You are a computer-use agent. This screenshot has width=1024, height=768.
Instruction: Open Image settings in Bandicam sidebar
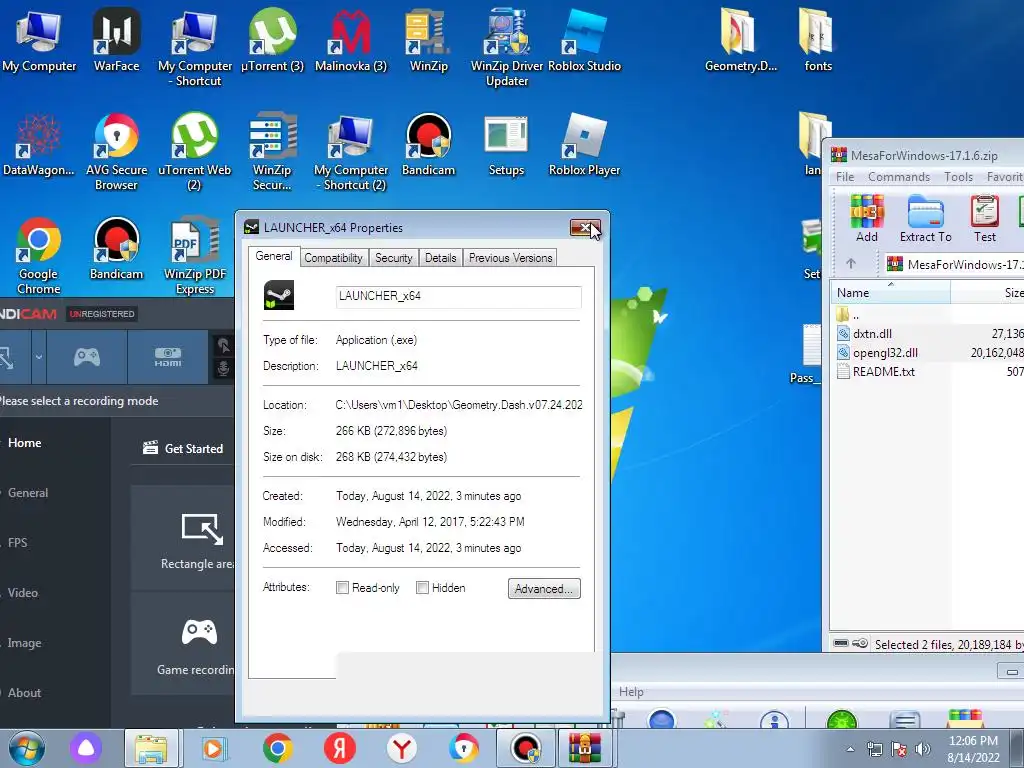[x=25, y=643]
